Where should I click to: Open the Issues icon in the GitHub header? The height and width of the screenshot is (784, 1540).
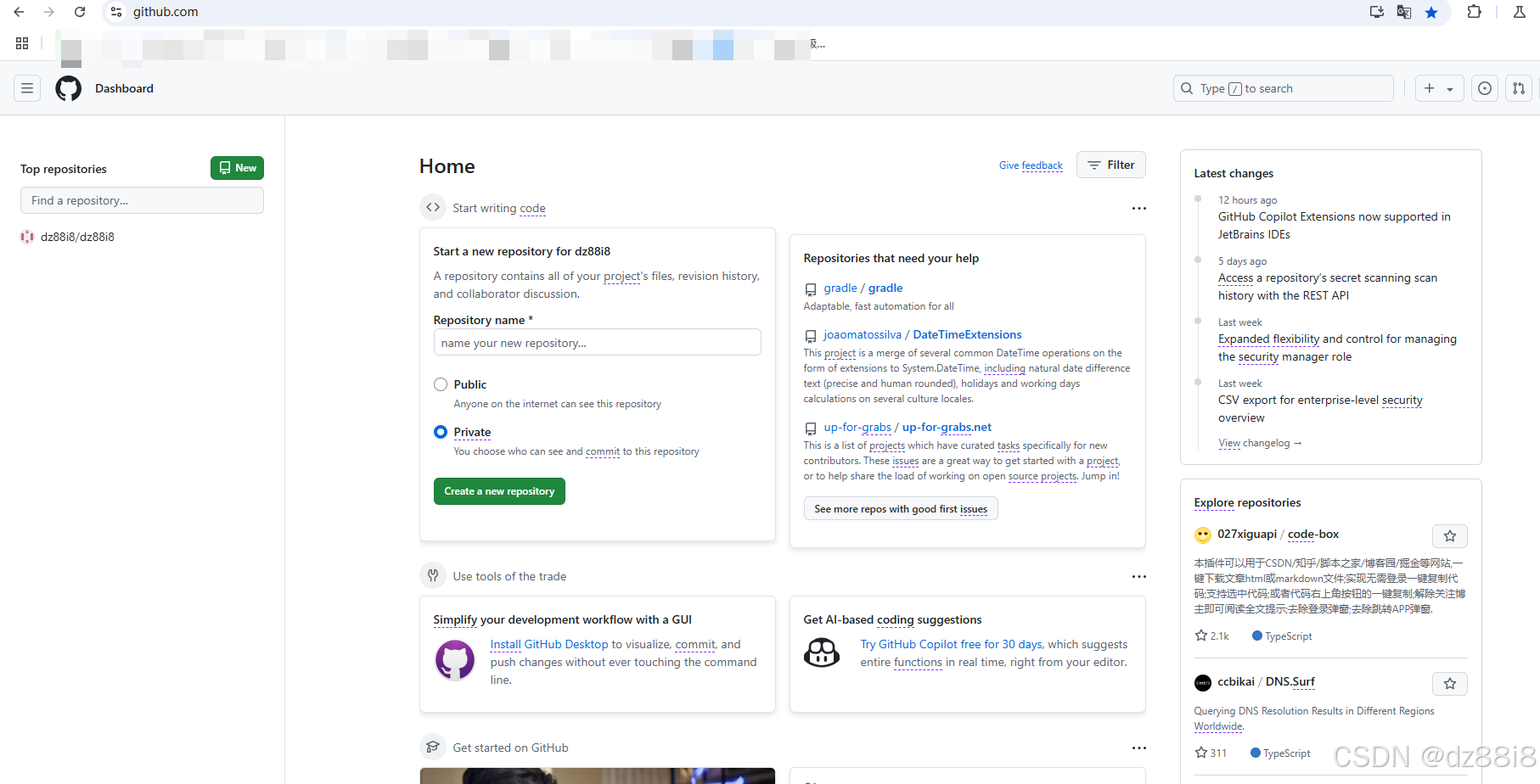(1485, 88)
